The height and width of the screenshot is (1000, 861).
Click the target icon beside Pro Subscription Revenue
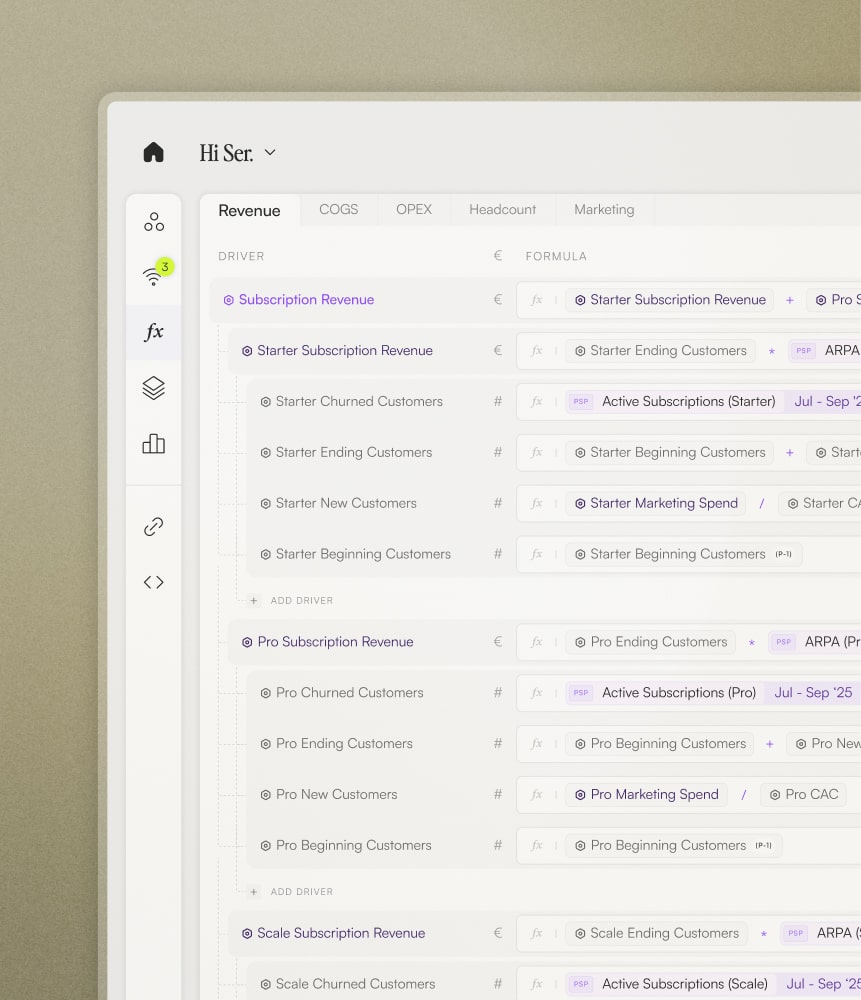pyautogui.click(x=247, y=641)
